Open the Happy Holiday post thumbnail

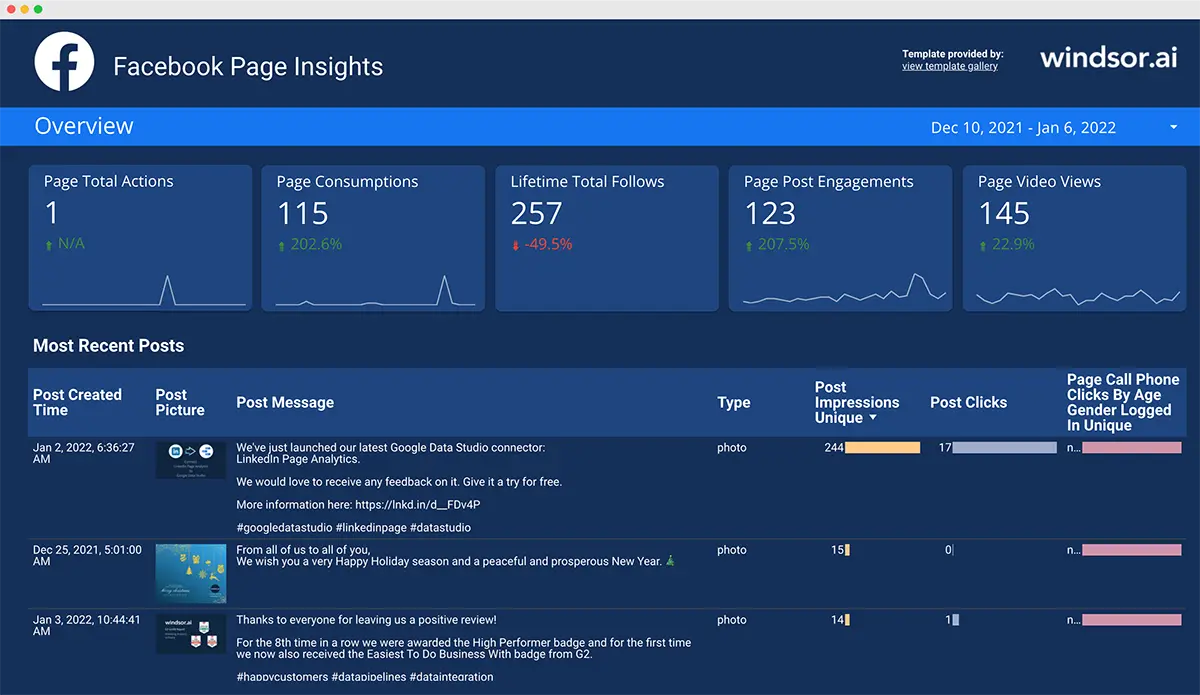point(190,573)
